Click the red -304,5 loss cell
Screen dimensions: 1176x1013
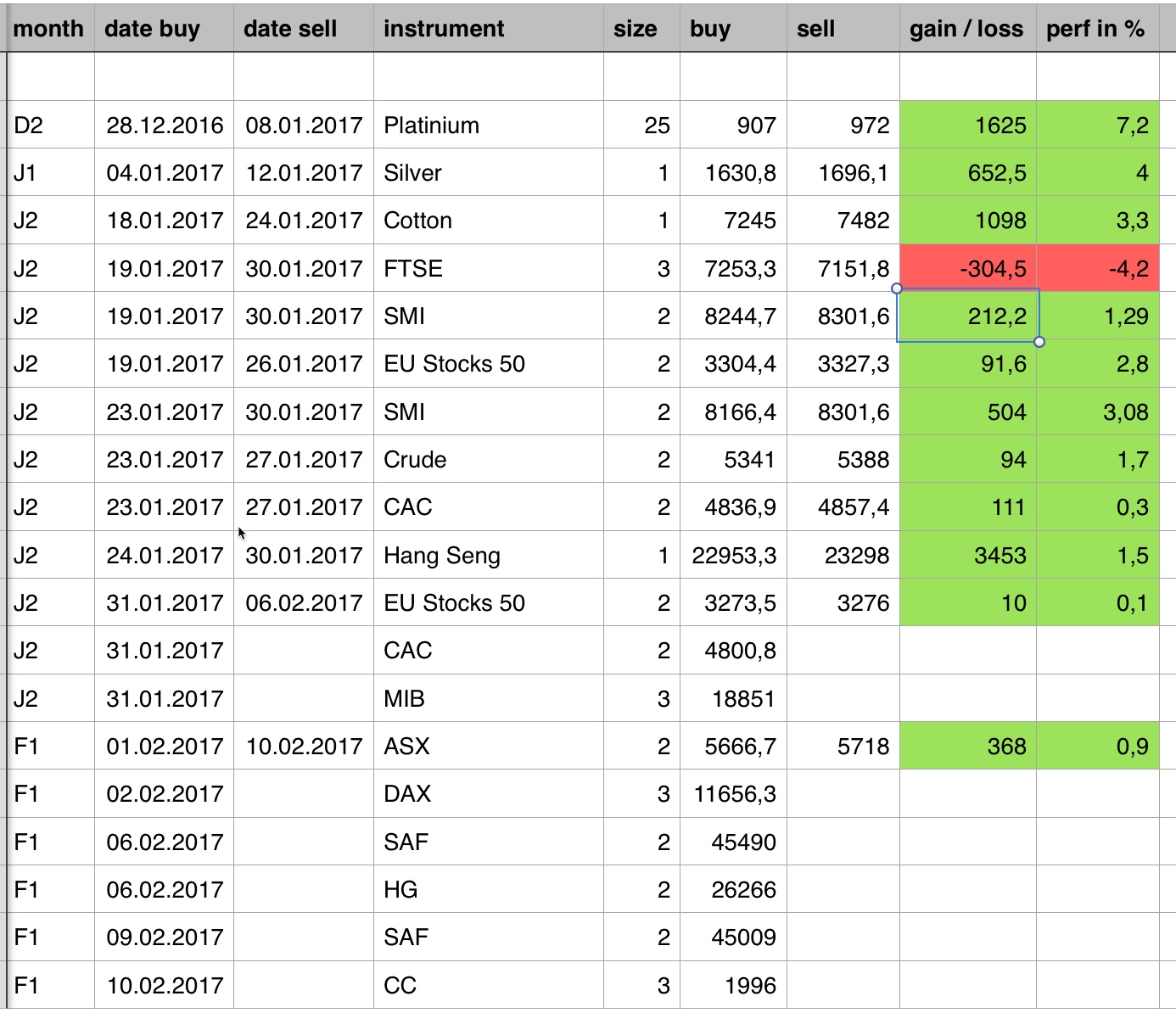(x=967, y=269)
